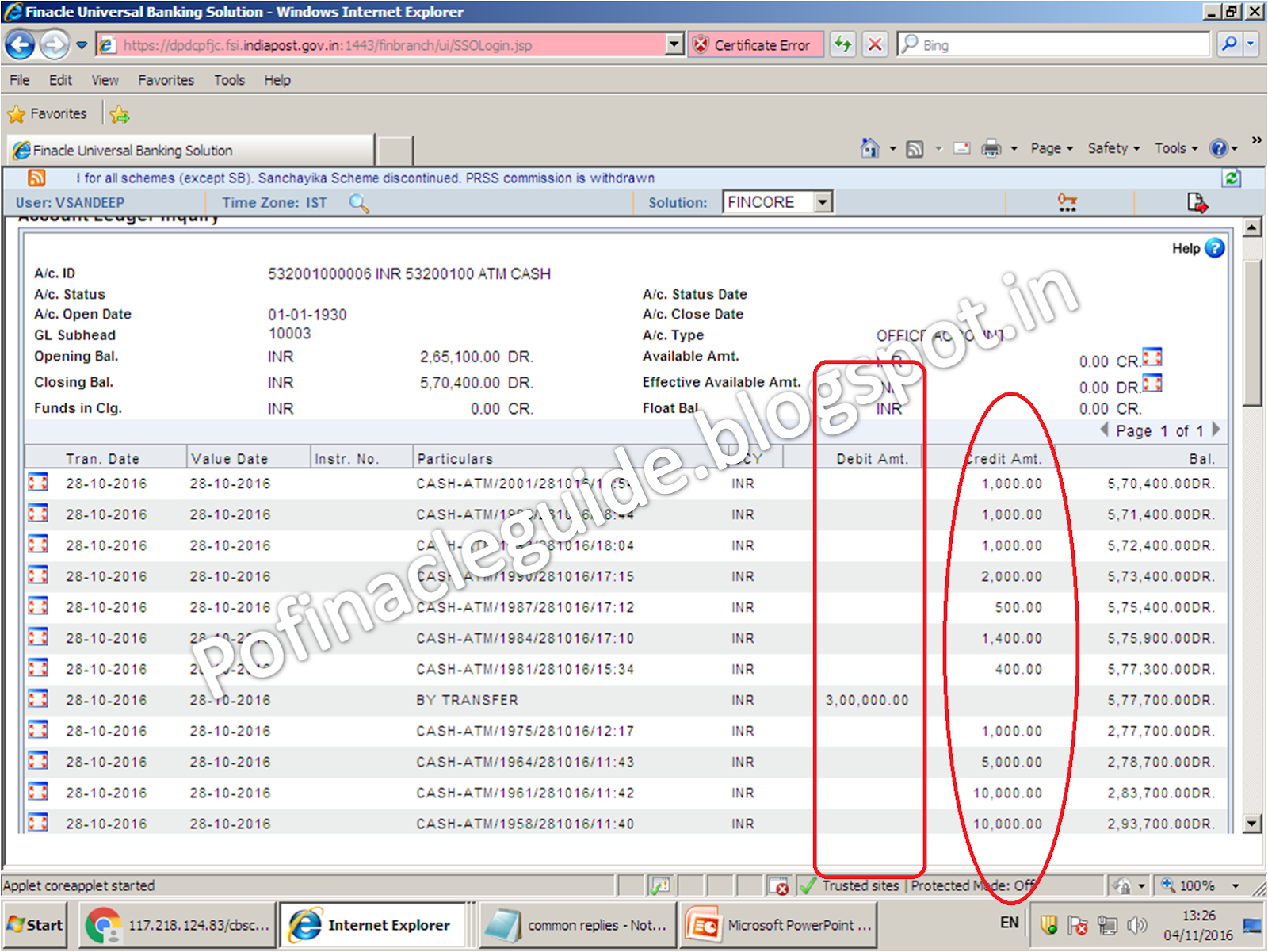Open the search magnifier next to Time Zone
This screenshot has width=1268, height=952.
(359, 204)
